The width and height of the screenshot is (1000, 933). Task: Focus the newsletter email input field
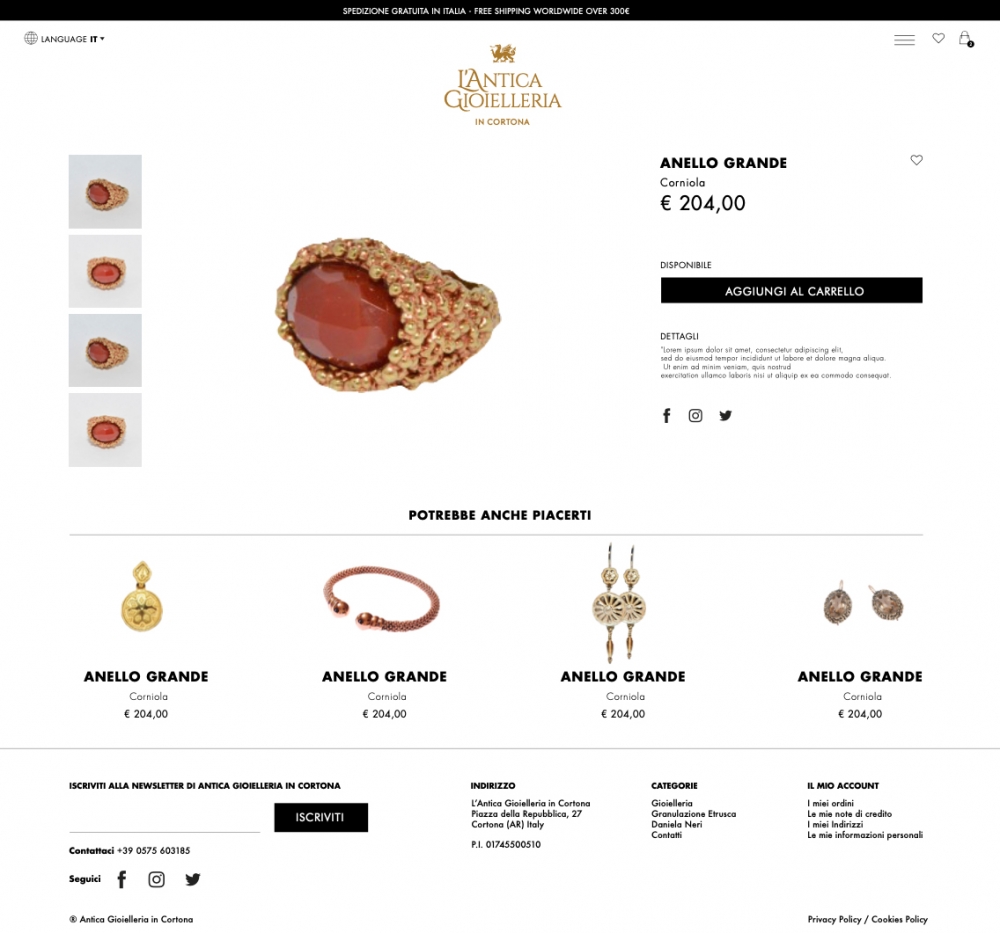coord(165,819)
